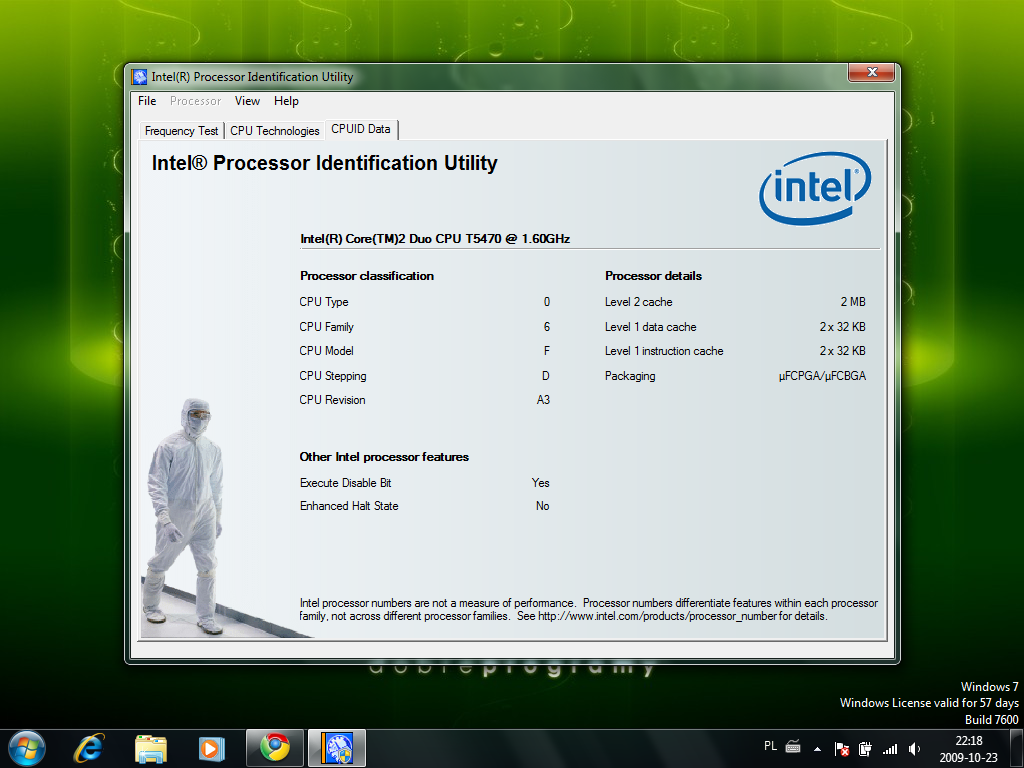
Task: Launch Internet Explorer from taskbar
Action: (90, 747)
